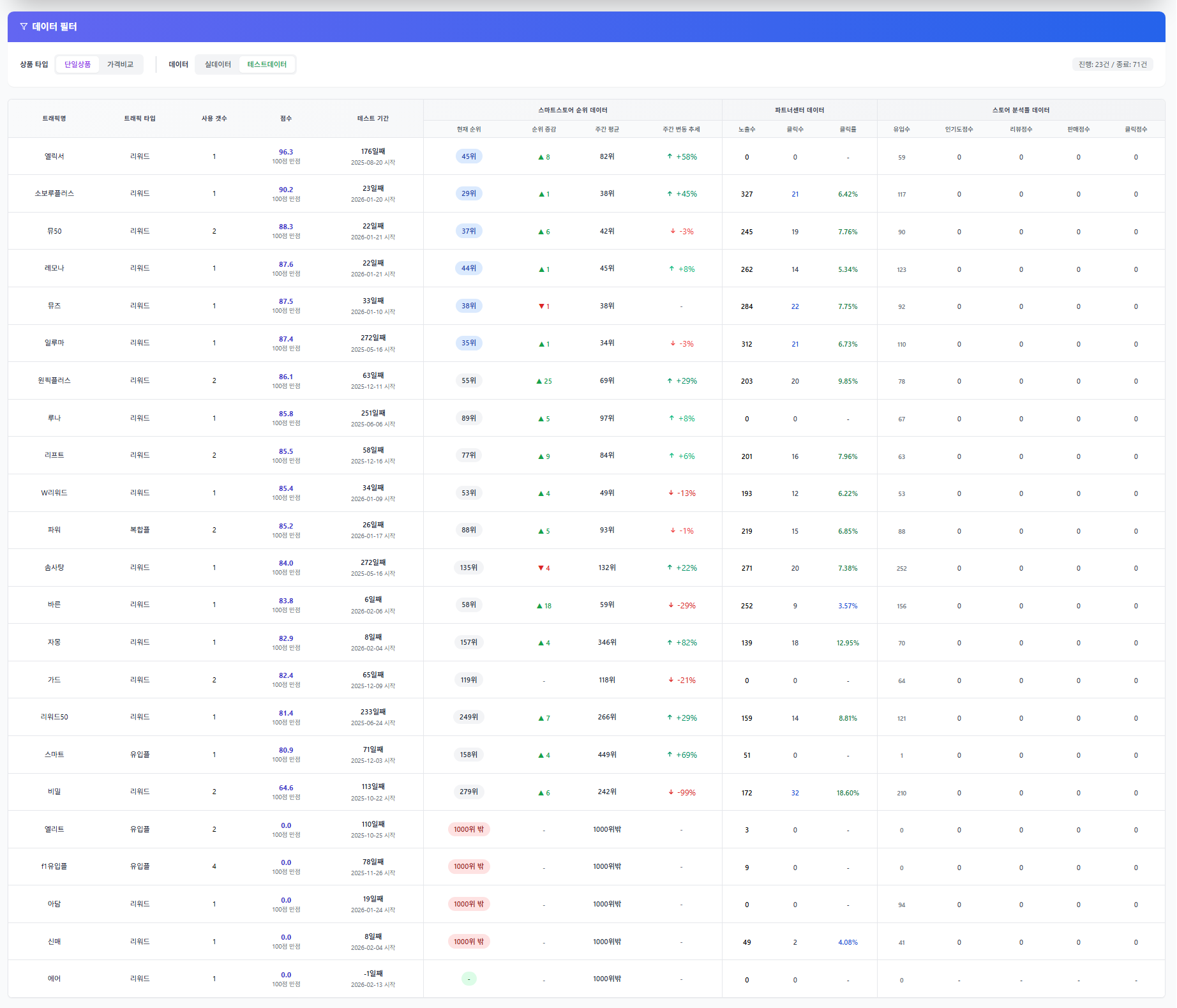1177x1008 pixels.
Task: Click the funnel icon beside 데이터 필터
Action: coord(24,27)
